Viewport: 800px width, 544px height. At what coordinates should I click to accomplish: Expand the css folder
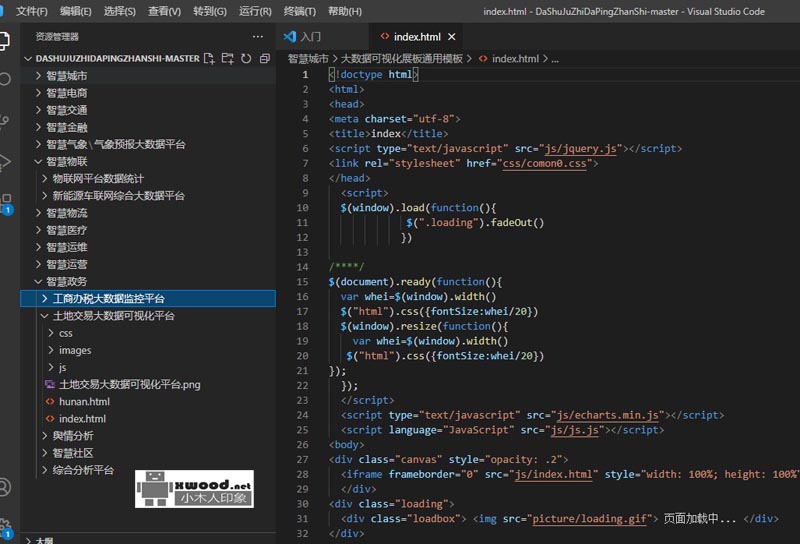[x=148, y=333]
